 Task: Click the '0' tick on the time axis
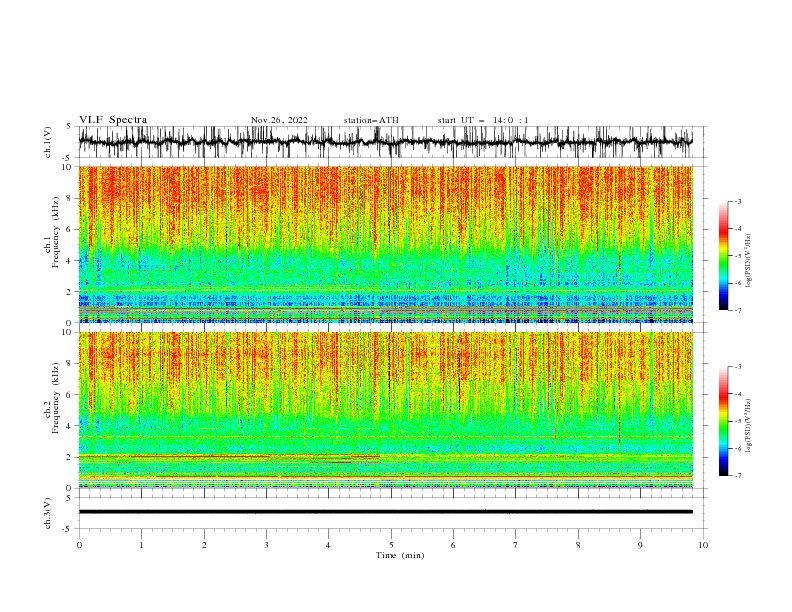pos(79,545)
